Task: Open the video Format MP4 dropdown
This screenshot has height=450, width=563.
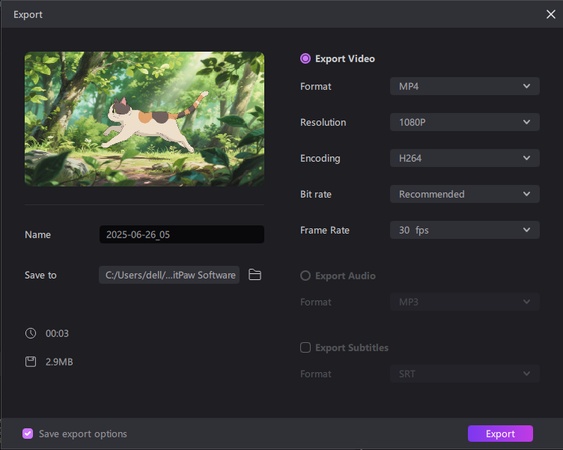Action: 465,86
